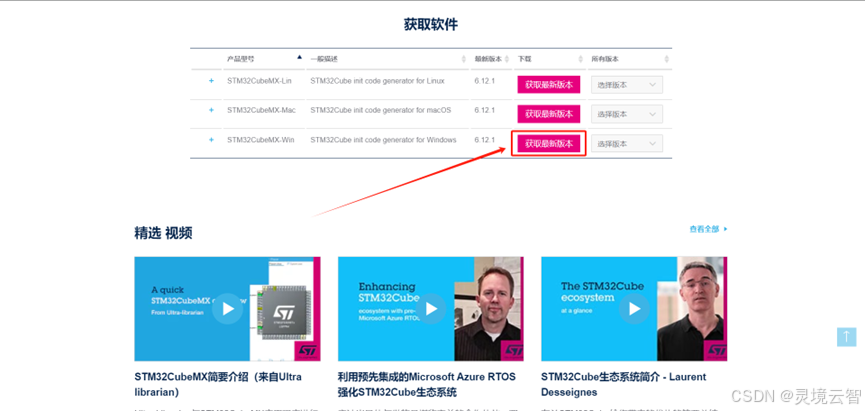Get latest version for STM32CubeMX-Lin
This screenshot has width=865, height=411.
(x=548, y=85)
